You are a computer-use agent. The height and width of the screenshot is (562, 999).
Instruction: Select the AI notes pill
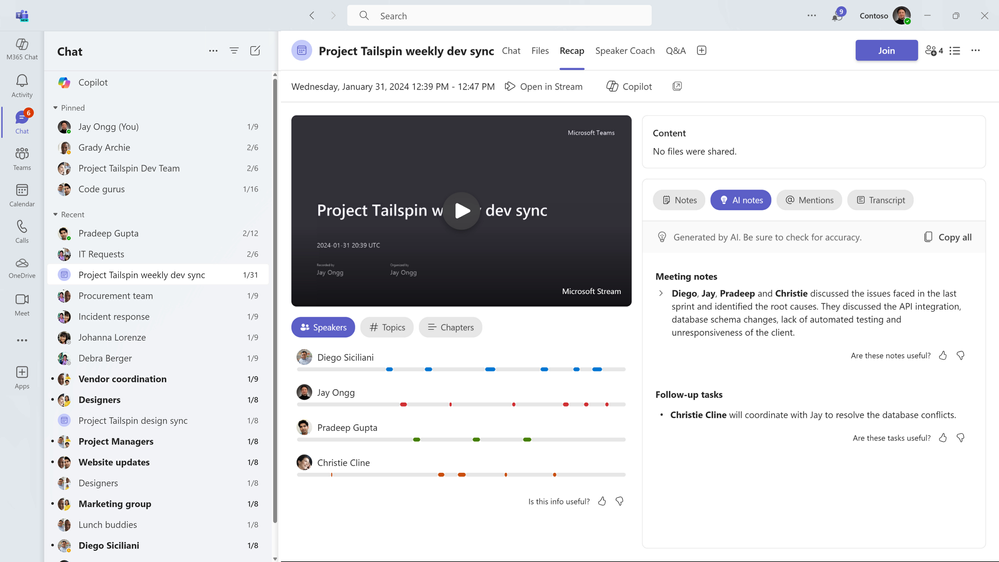(x=741, y=200)
